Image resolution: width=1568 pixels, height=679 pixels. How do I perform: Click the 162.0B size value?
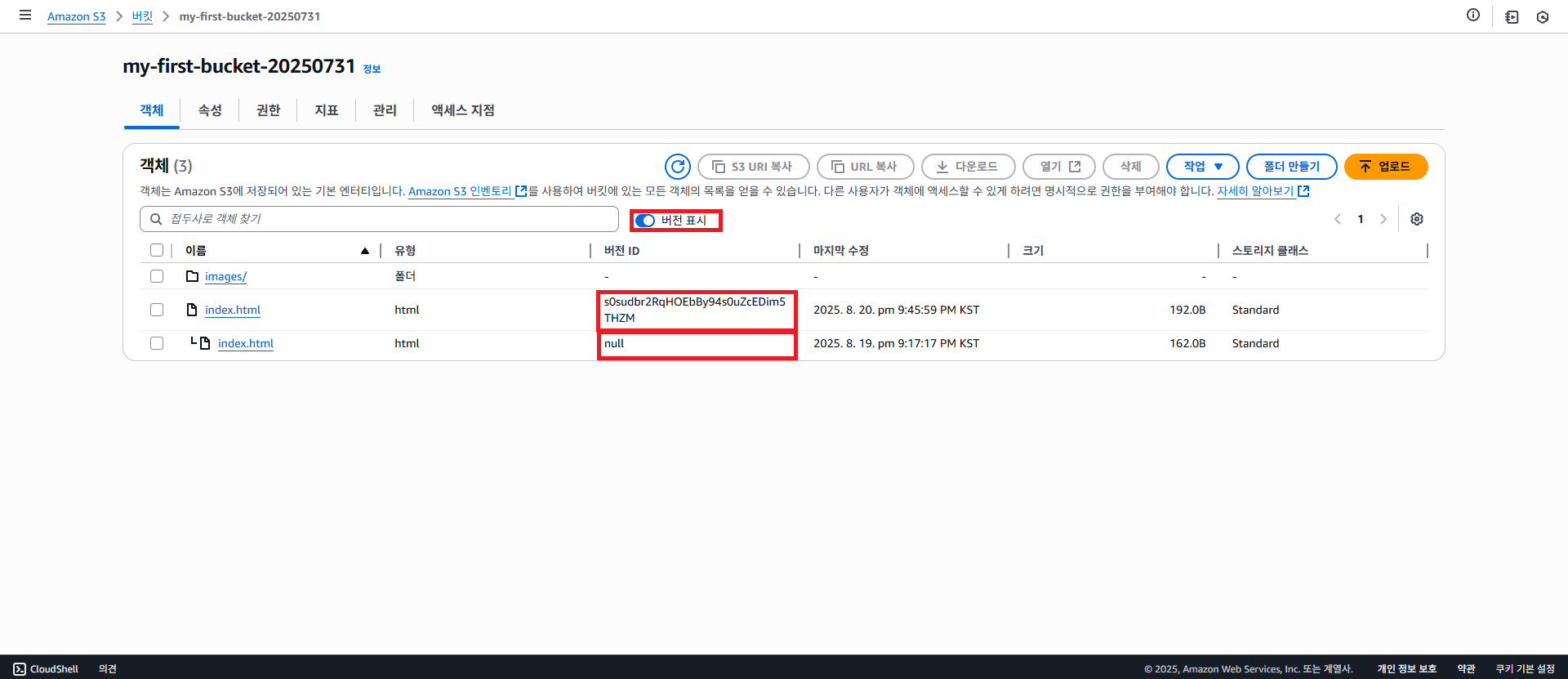pyautogui.click(x=1187, y=343)
